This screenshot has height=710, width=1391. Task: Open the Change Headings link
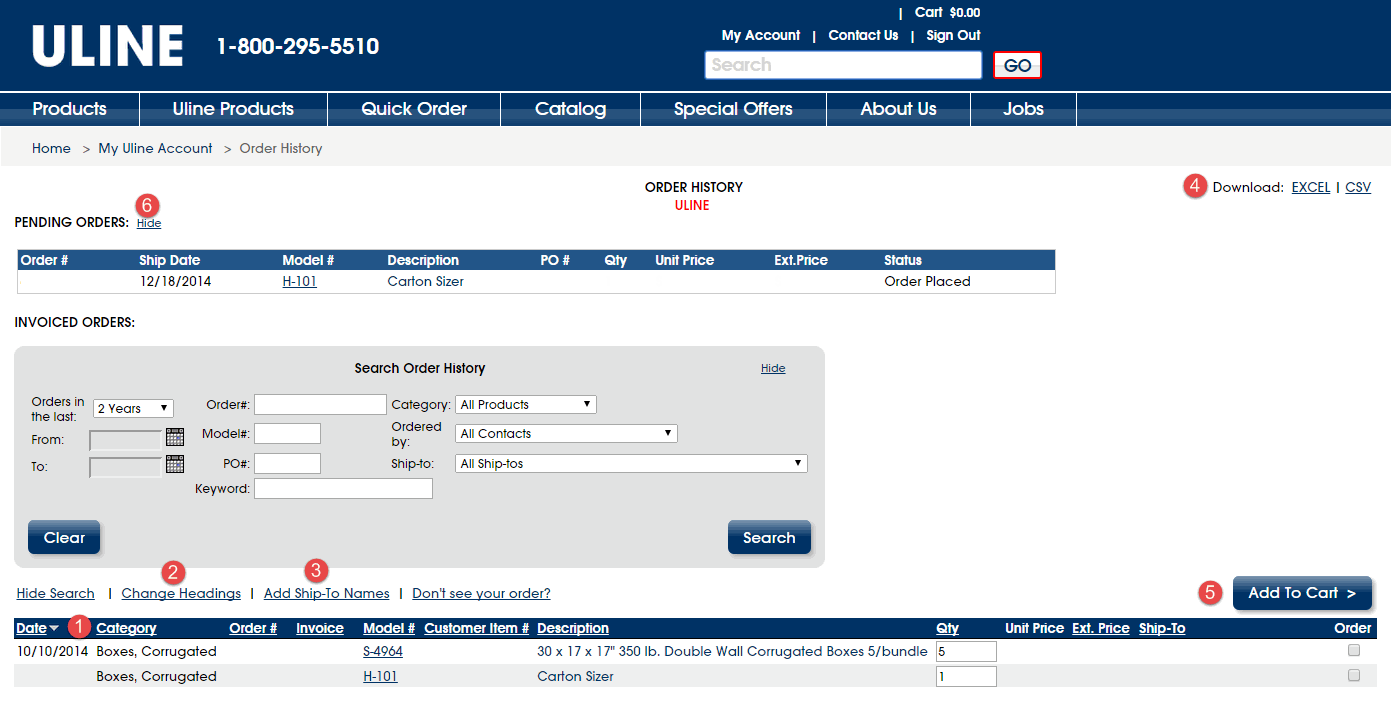tap(181, 593)
